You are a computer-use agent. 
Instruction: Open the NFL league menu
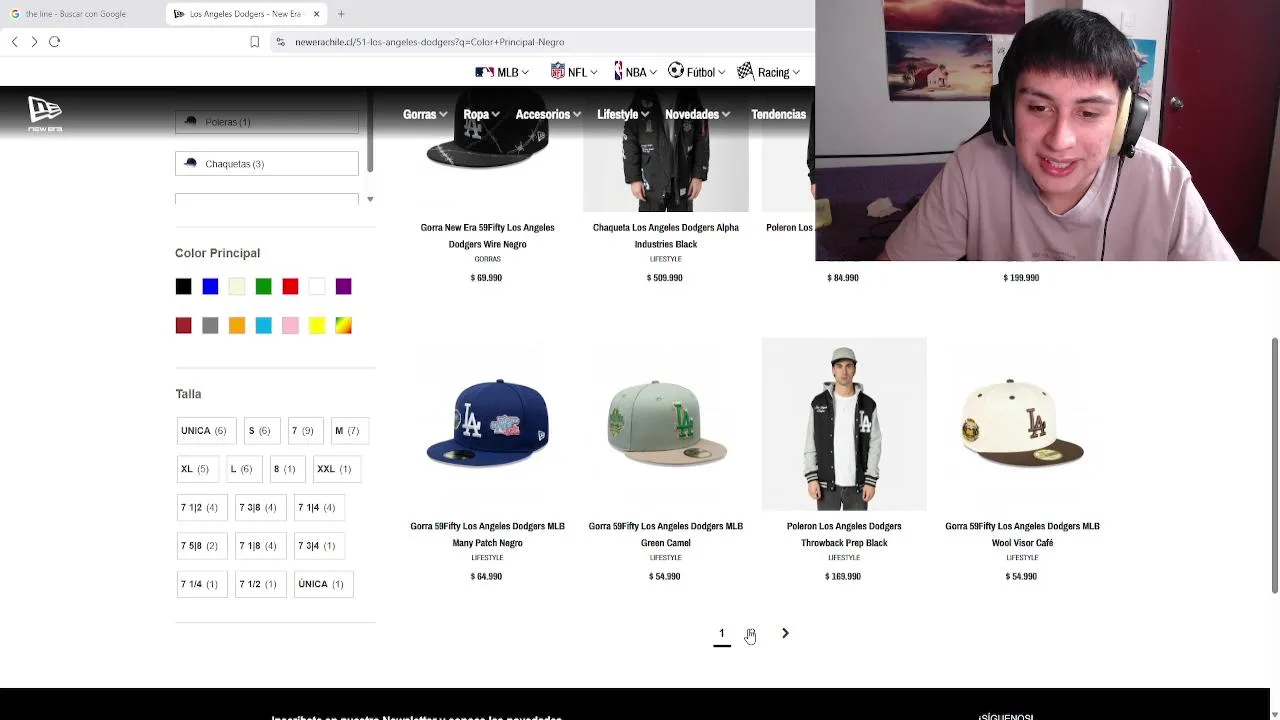click(x=574, y=72)
